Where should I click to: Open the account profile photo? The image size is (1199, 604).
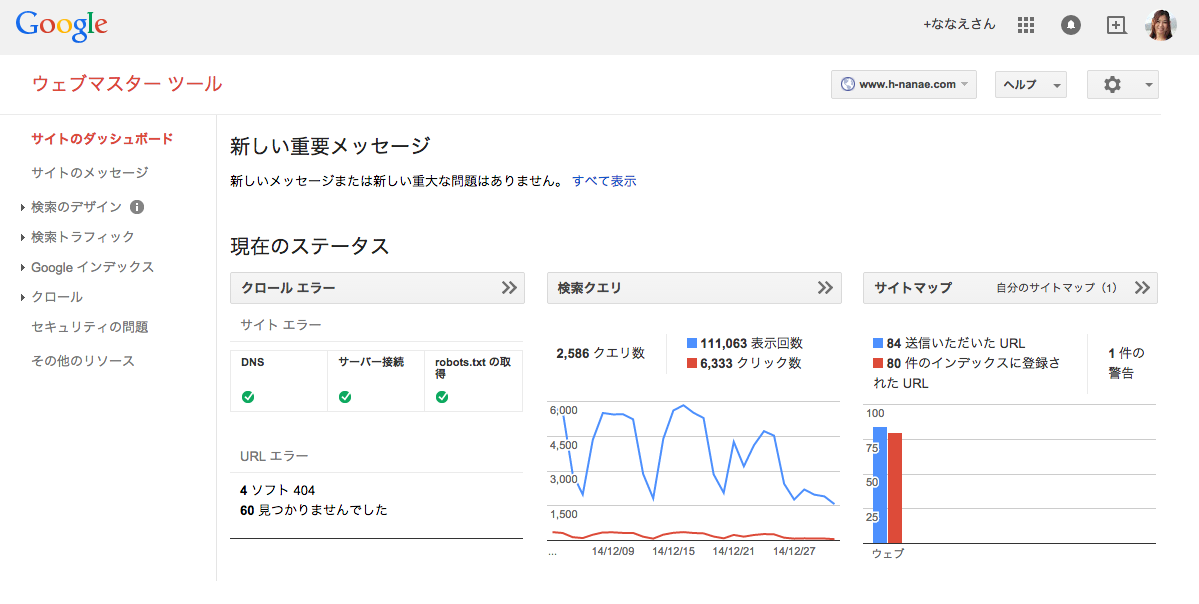(1161, 25)
